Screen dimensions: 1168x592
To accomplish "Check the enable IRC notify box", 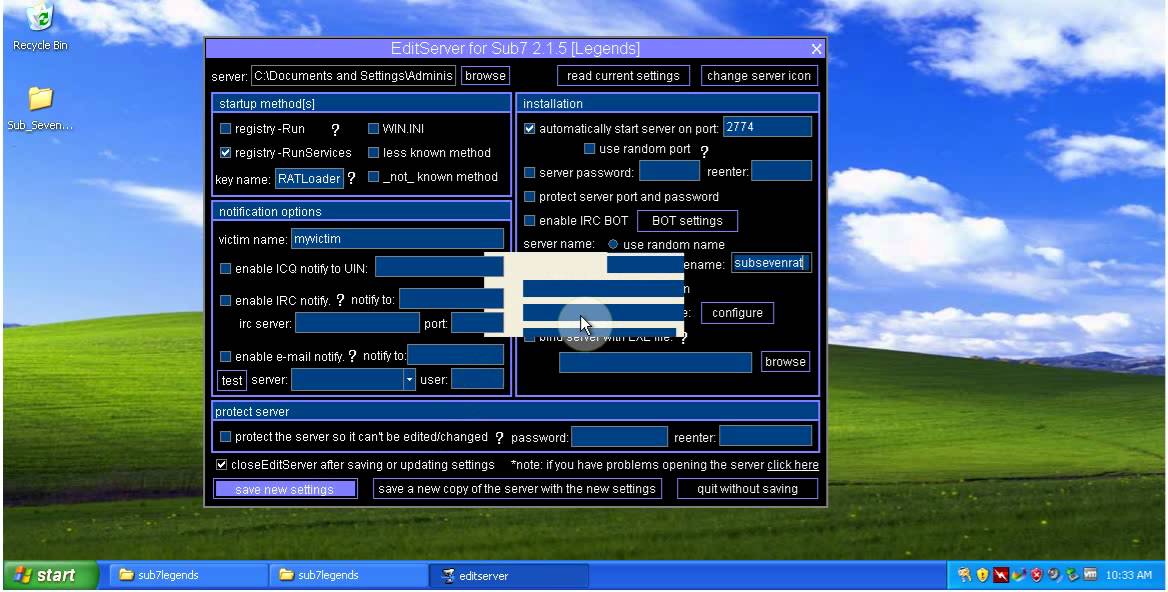I will click(225, 301).
